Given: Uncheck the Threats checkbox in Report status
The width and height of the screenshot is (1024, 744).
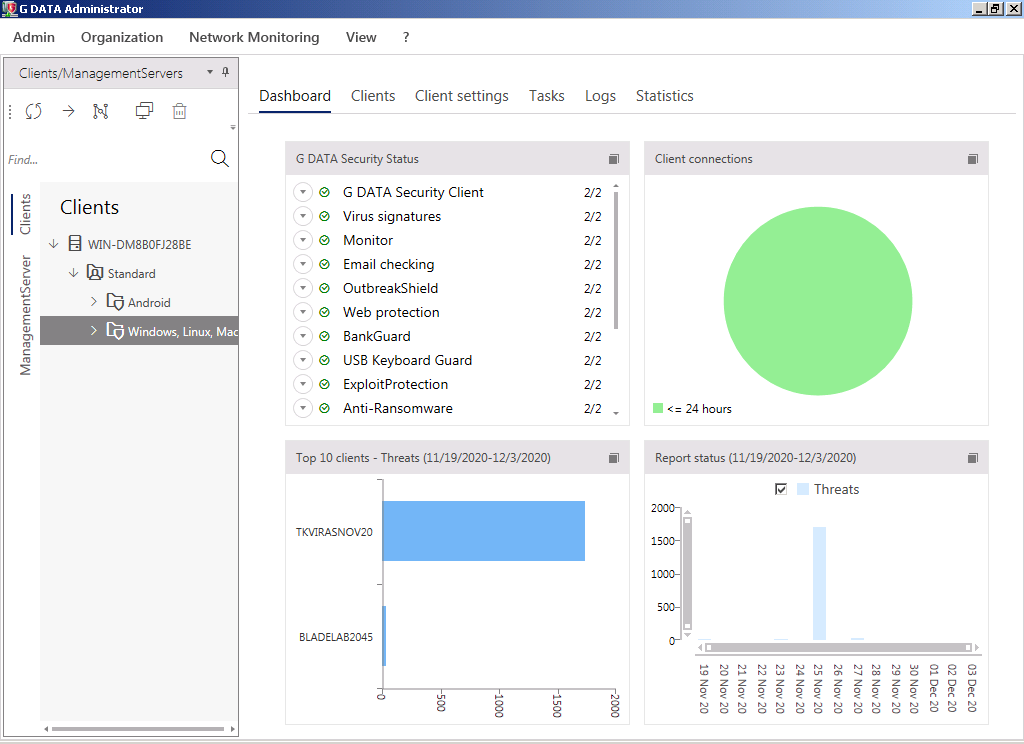Looking at the screenshot, I should (781, 489).
